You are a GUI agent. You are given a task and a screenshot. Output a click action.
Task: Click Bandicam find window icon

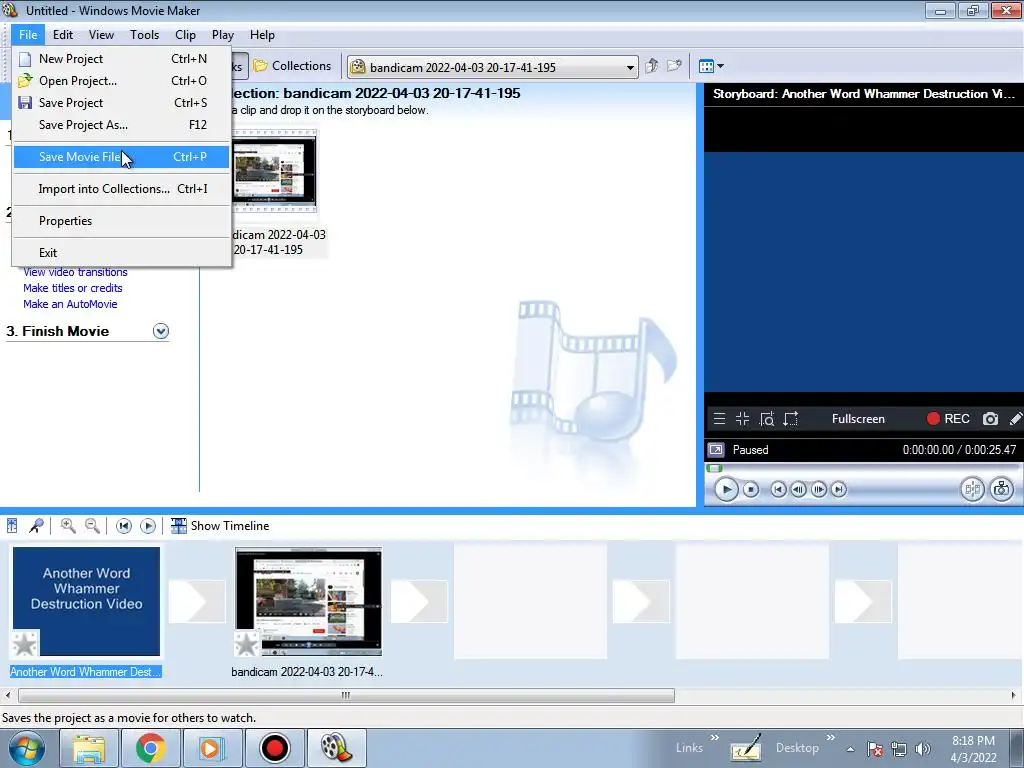tap(767, 419)
